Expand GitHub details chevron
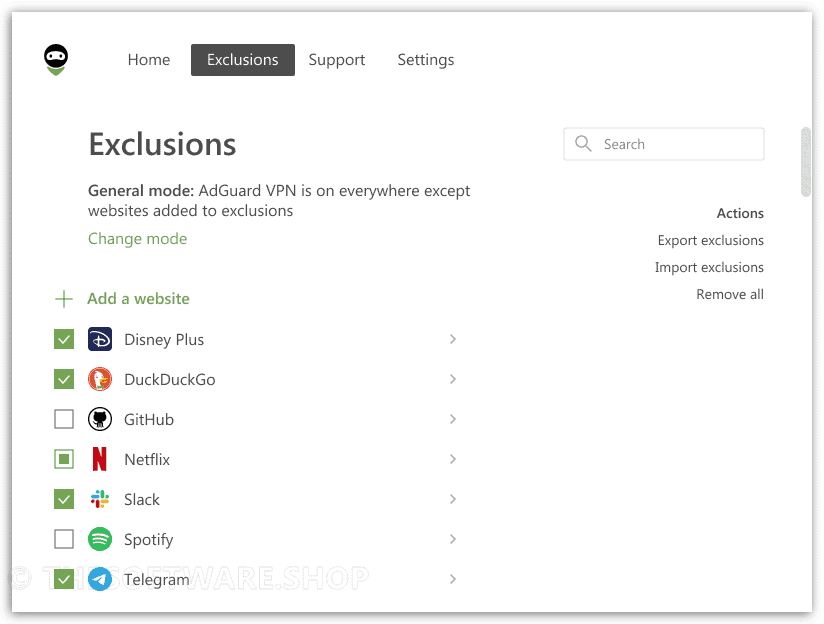The width and height of the screenshot is (824, 624). pos(452,419)
